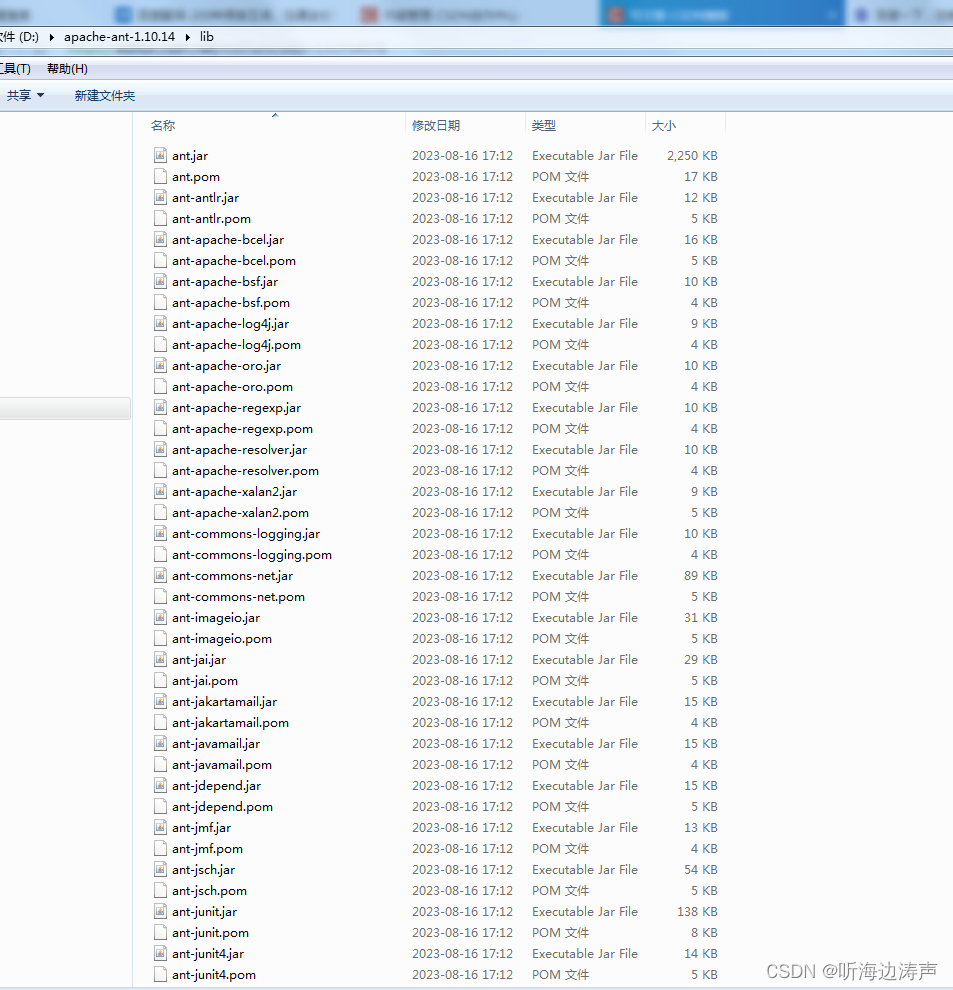Select the ant-apache-regexp.pom file name
The width and height of the screenshot is (953, 990).
tap(243, 429)
